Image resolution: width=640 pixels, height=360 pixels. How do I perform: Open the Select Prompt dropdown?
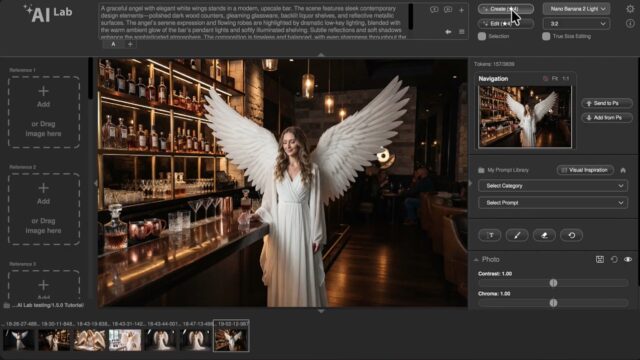pyautogui.click(x=553, y=203)
